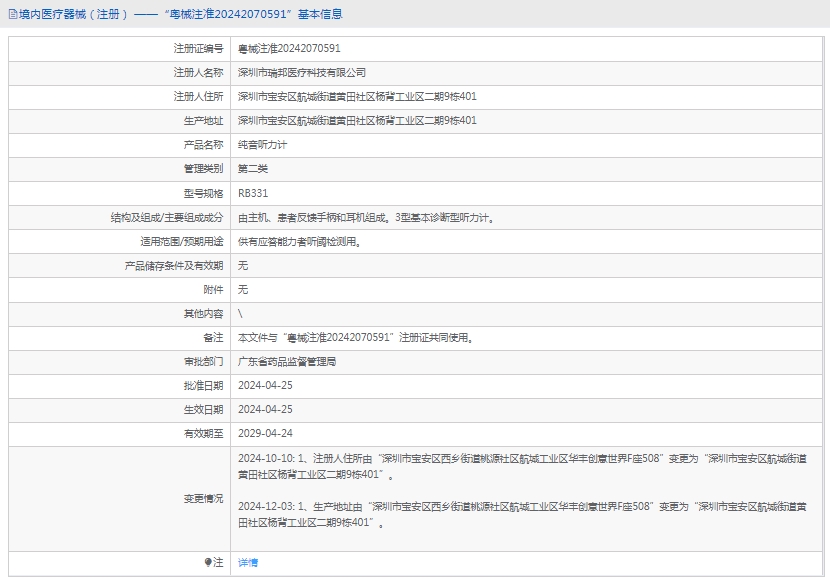Click the 变更情况 row label
This screenshot has height=580, width=830.
click(203, 498)
